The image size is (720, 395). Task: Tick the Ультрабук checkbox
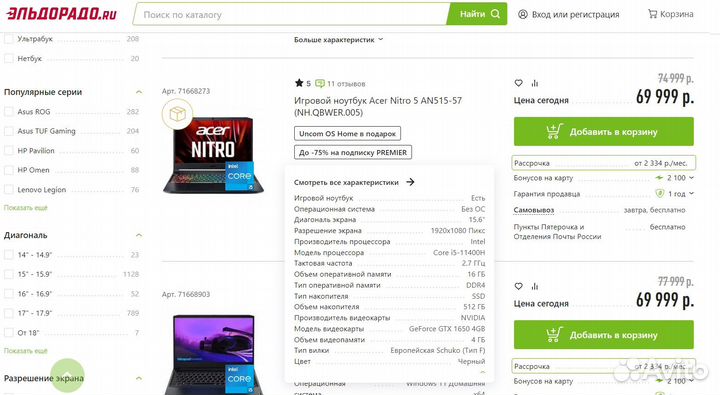click(8, 39)
